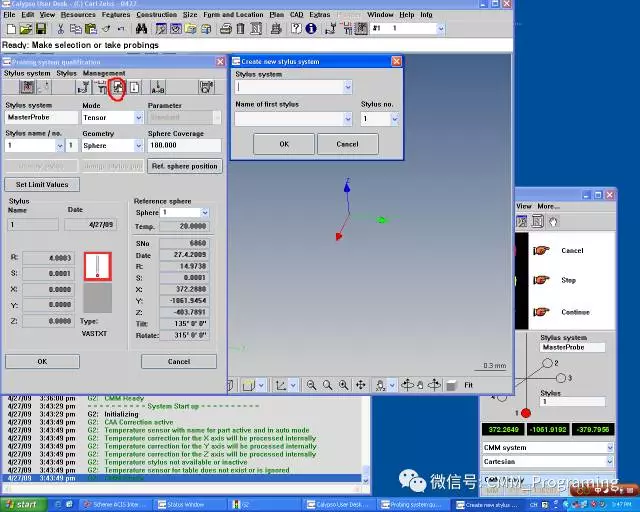Switch to Calypso User Desk taskbar item

coord(338,505)
